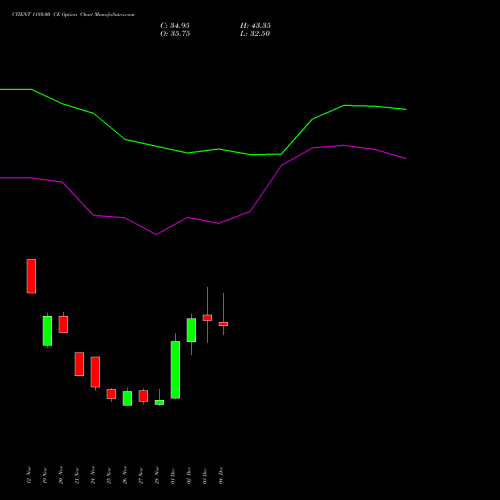Click the "26 Nov" date axis label

coord(125,475)
